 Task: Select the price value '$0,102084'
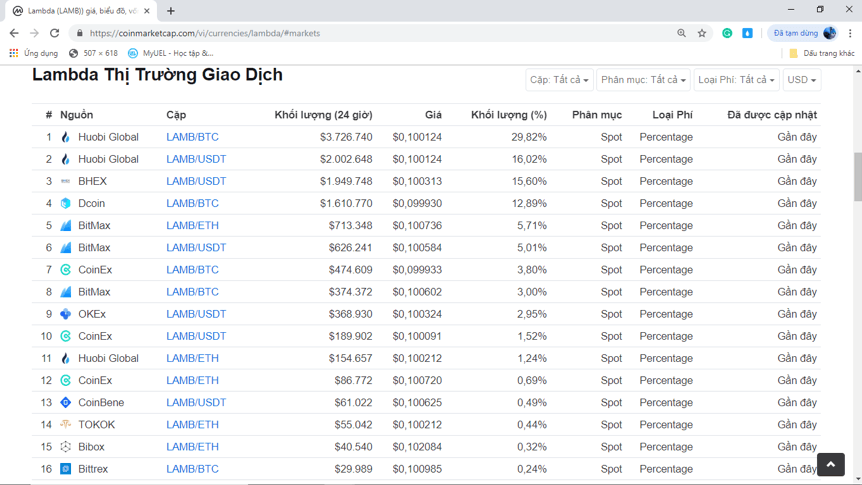pos(417,447)
